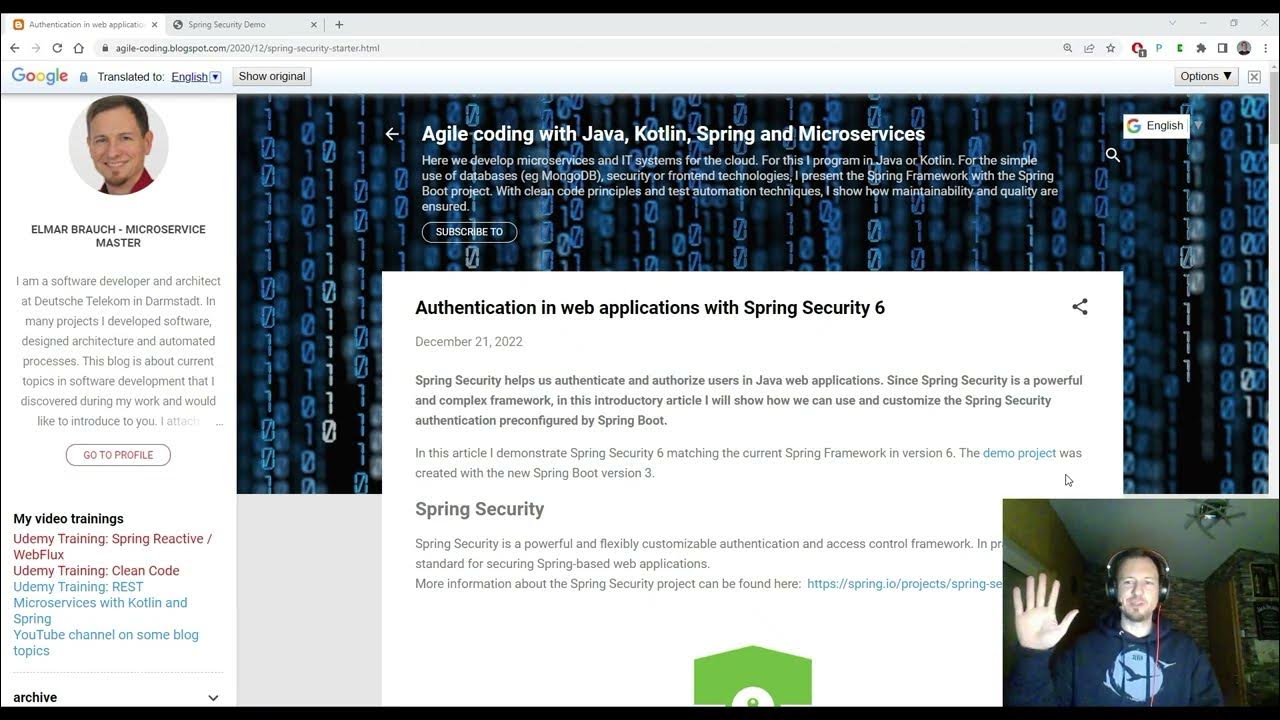Click the blog back arrow icon

pos(392,134)
